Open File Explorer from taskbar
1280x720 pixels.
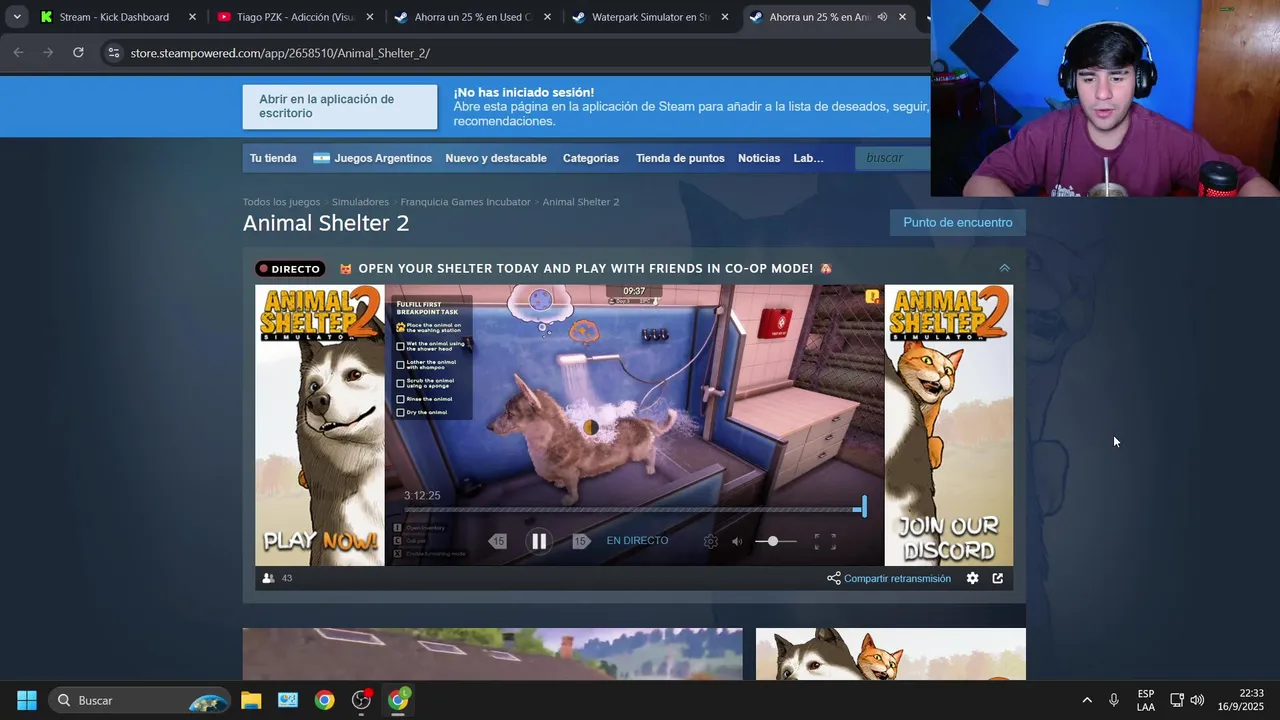coord(251,700)
